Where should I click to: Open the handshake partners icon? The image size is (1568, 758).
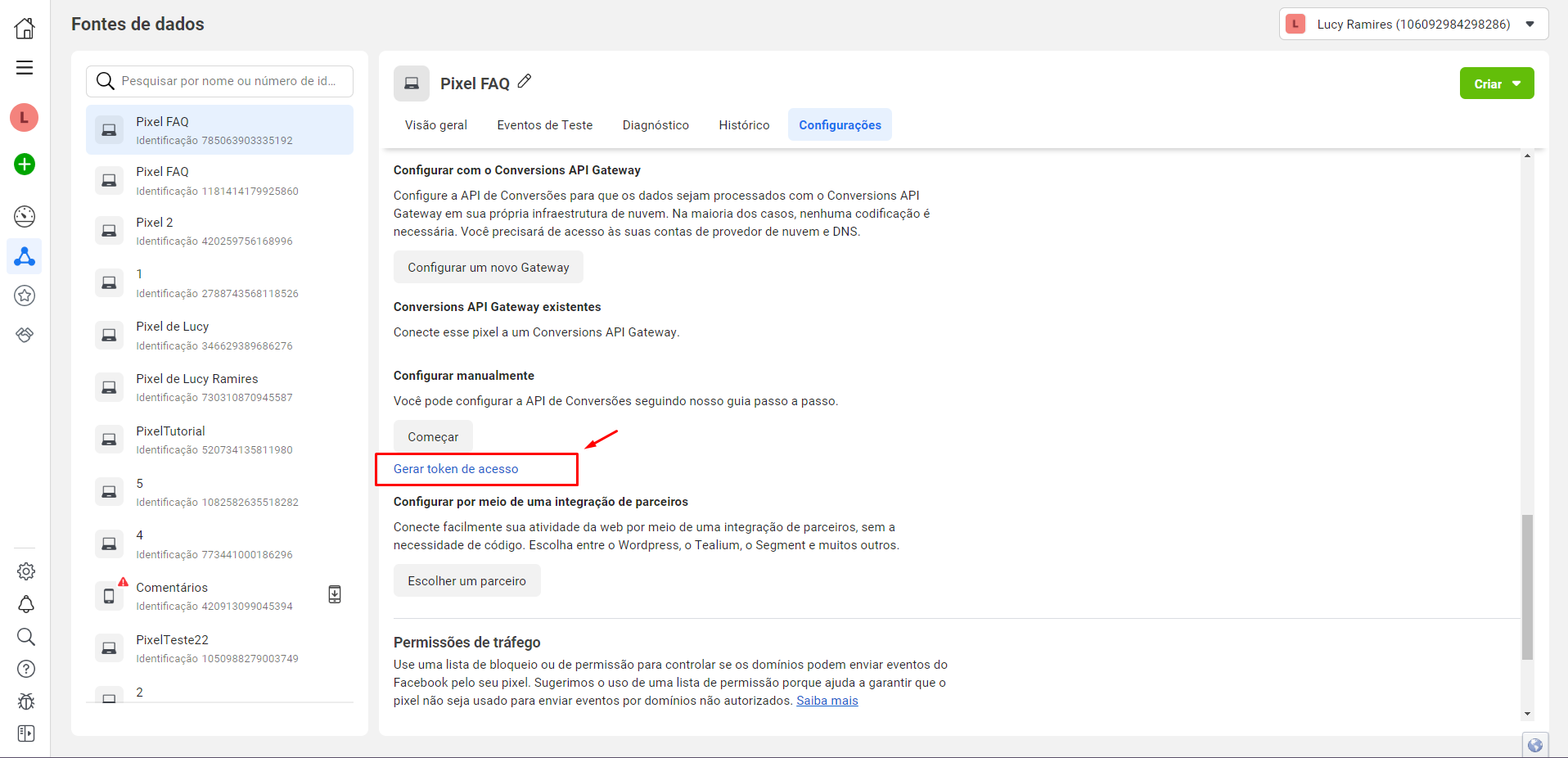tap(25, 335)
